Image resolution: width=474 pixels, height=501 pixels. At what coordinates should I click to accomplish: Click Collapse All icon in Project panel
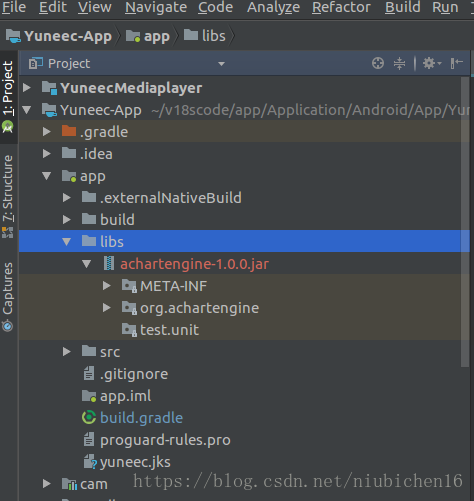click(x=399, y=63)
